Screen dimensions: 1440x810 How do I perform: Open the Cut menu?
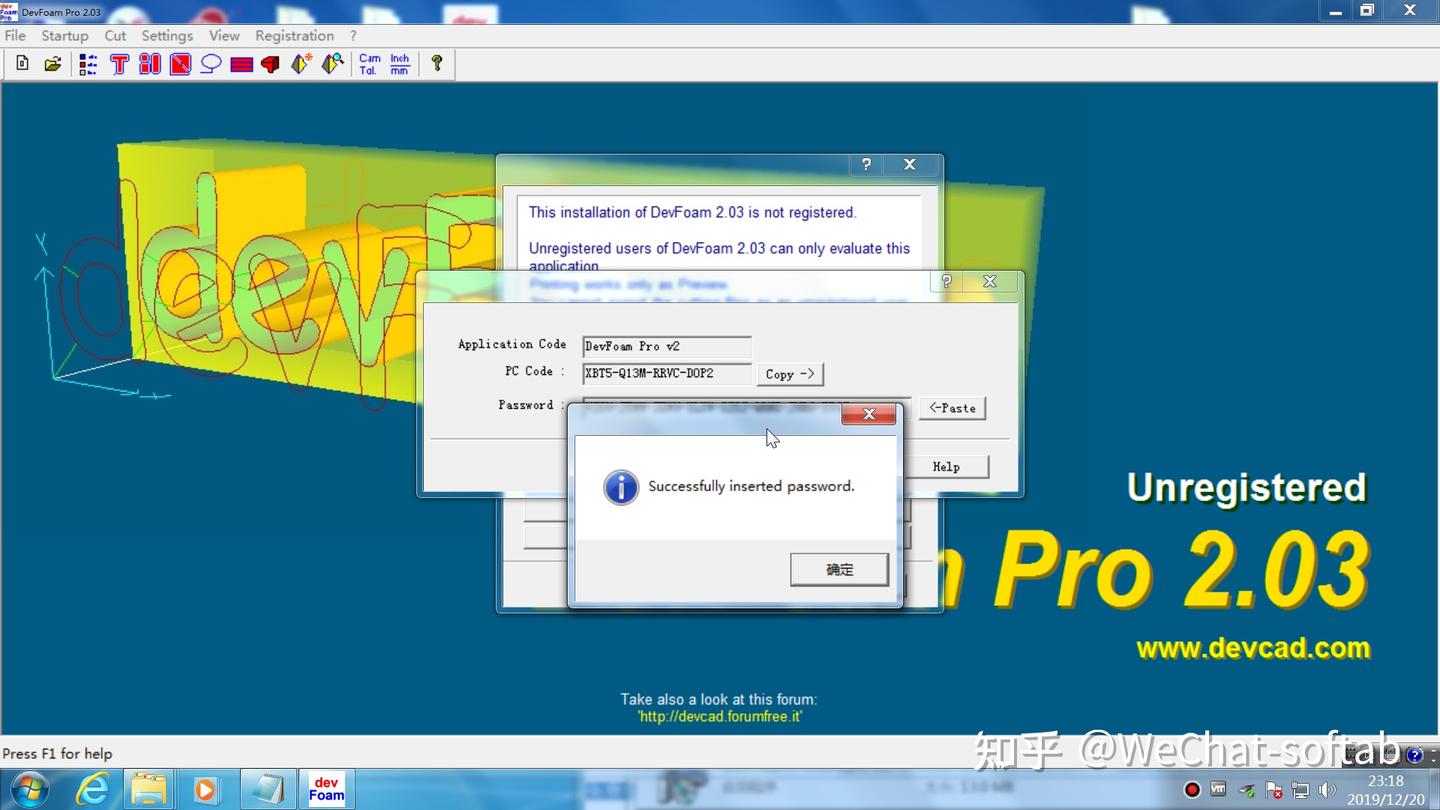point(114,35)
